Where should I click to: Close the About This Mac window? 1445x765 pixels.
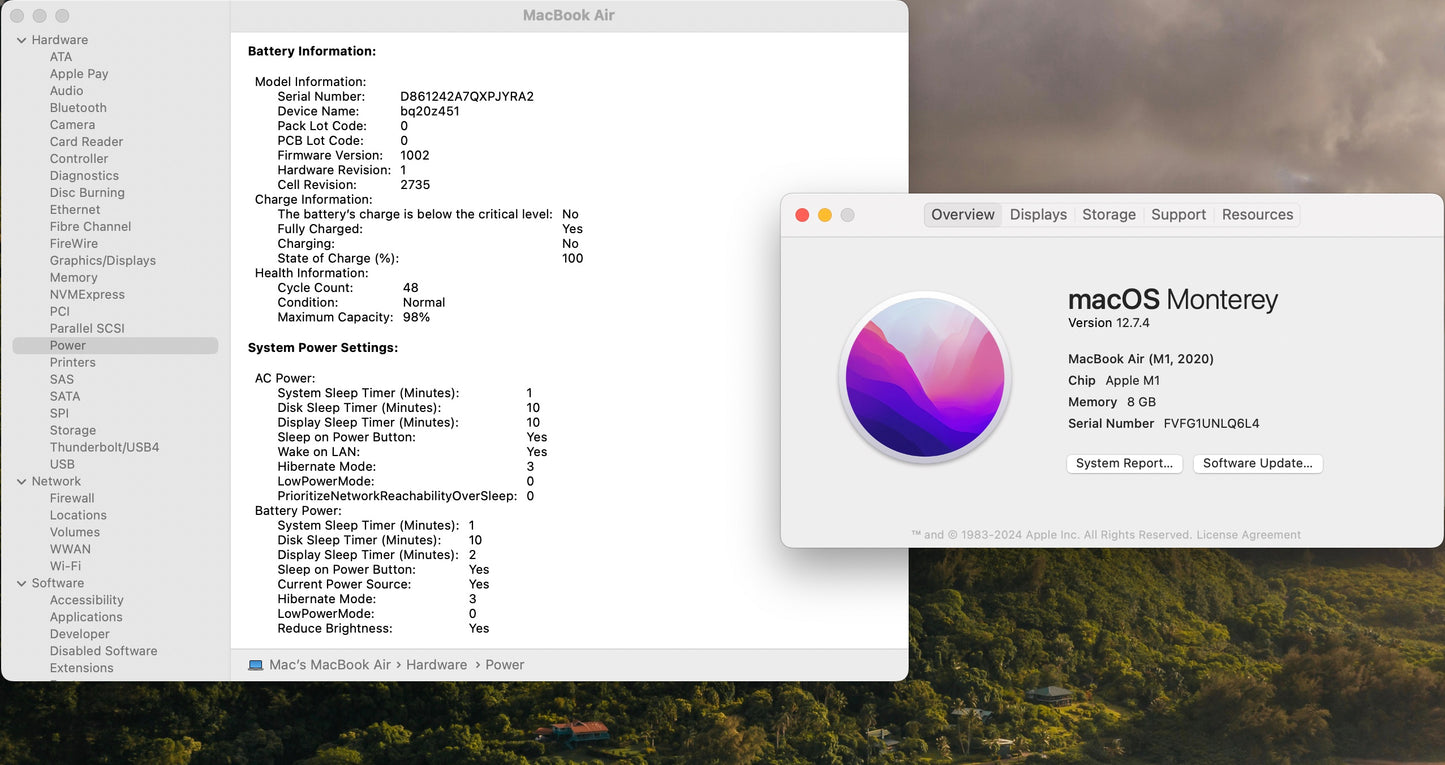coord(802,215)
